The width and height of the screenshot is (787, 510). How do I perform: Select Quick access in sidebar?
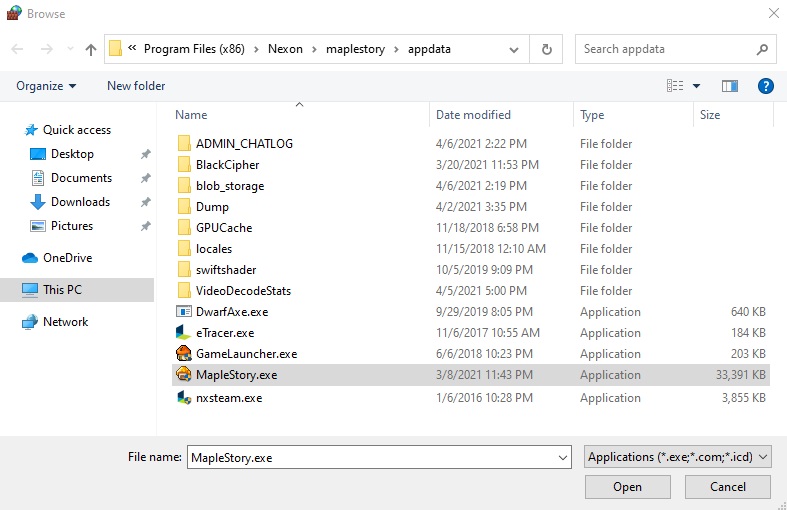pyautogui.click(x=77, y=130)
